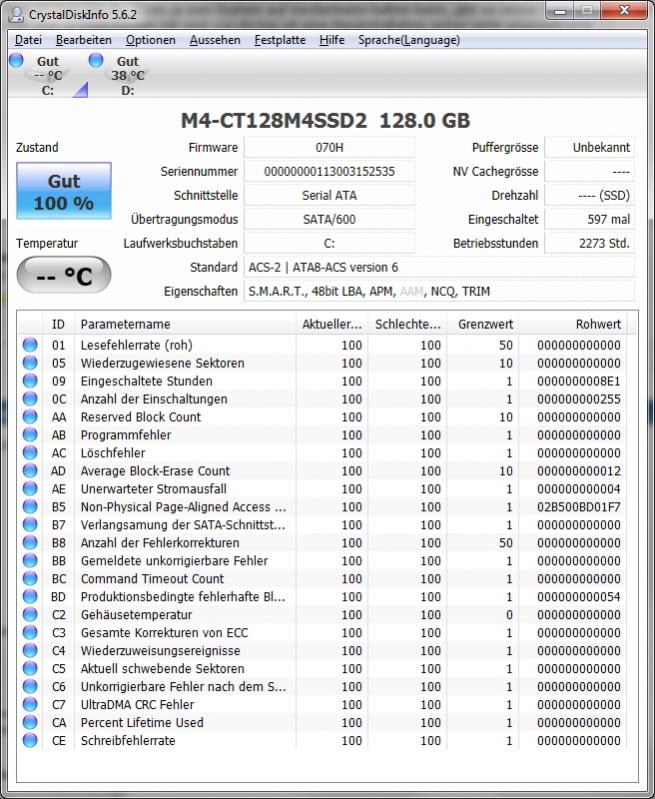Click the Rohwert column header
The image size is (655, 799).
click(x=573, y=324)
